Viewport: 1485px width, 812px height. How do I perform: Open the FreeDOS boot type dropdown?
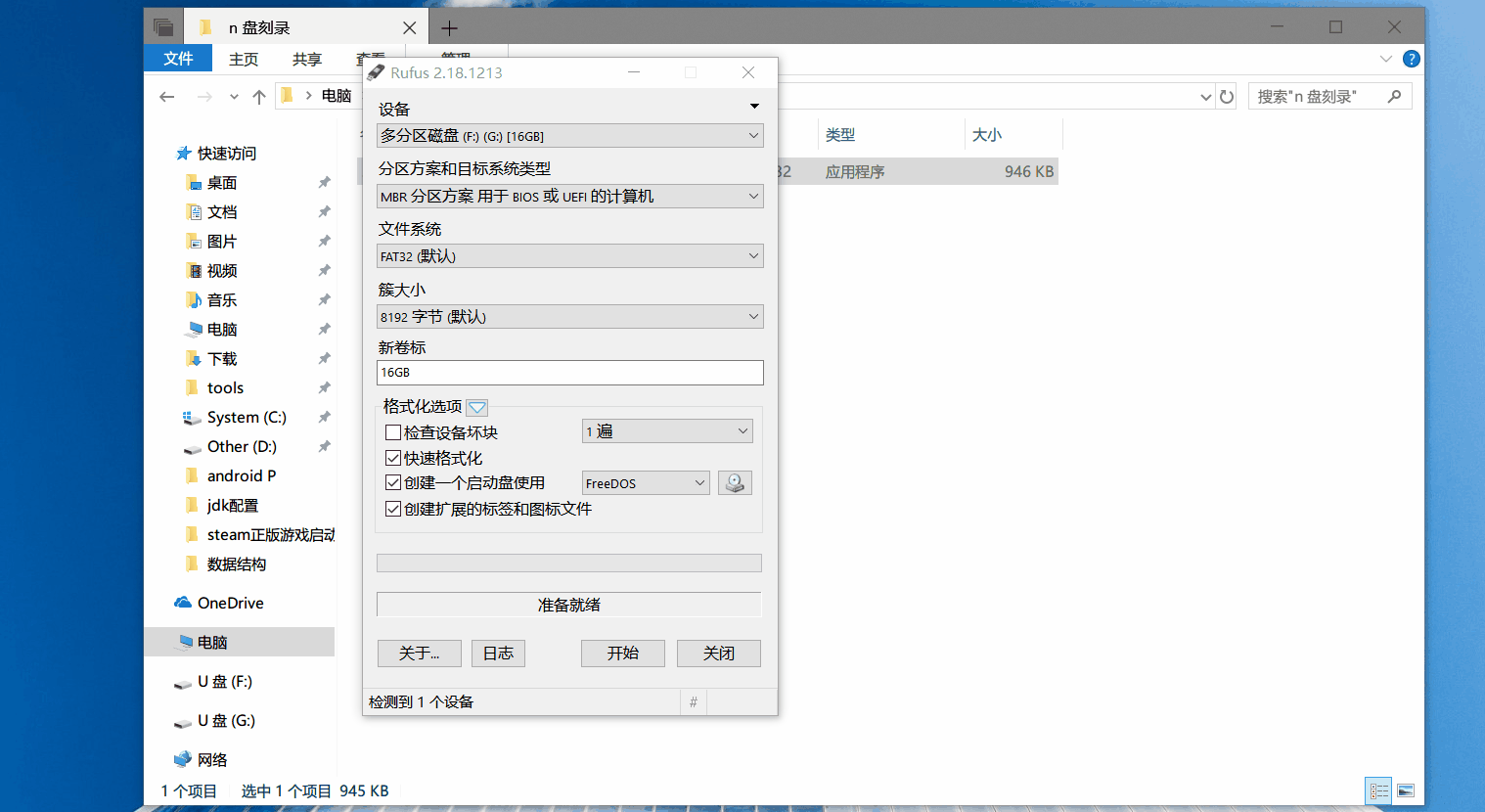coord(646,483)
